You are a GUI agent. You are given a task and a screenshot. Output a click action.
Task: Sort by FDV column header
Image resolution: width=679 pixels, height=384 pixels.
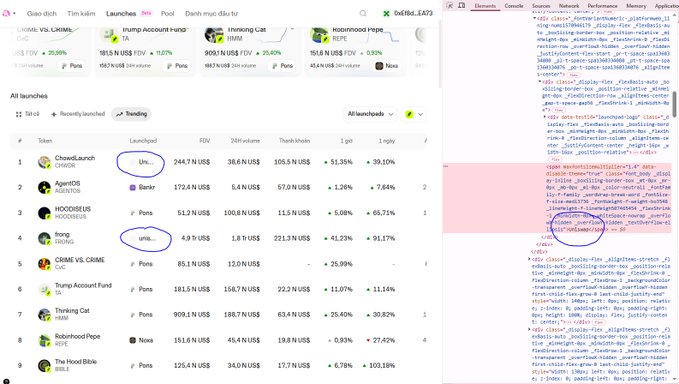(x=204, y=141)
